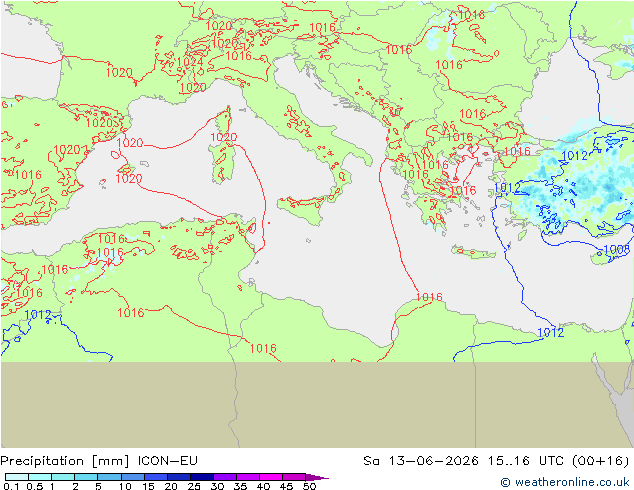Image resolution: width=634 pixels, height=490 pixels.
Task: Click the '0.5' legend value label
Action: pos(34,486)
